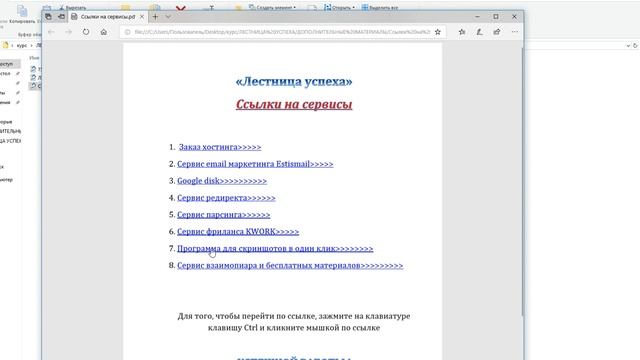Viewport: 640px width, 360px height.
Task: Click the Ссылки на сервисы heading
Action: pos(294,104)
